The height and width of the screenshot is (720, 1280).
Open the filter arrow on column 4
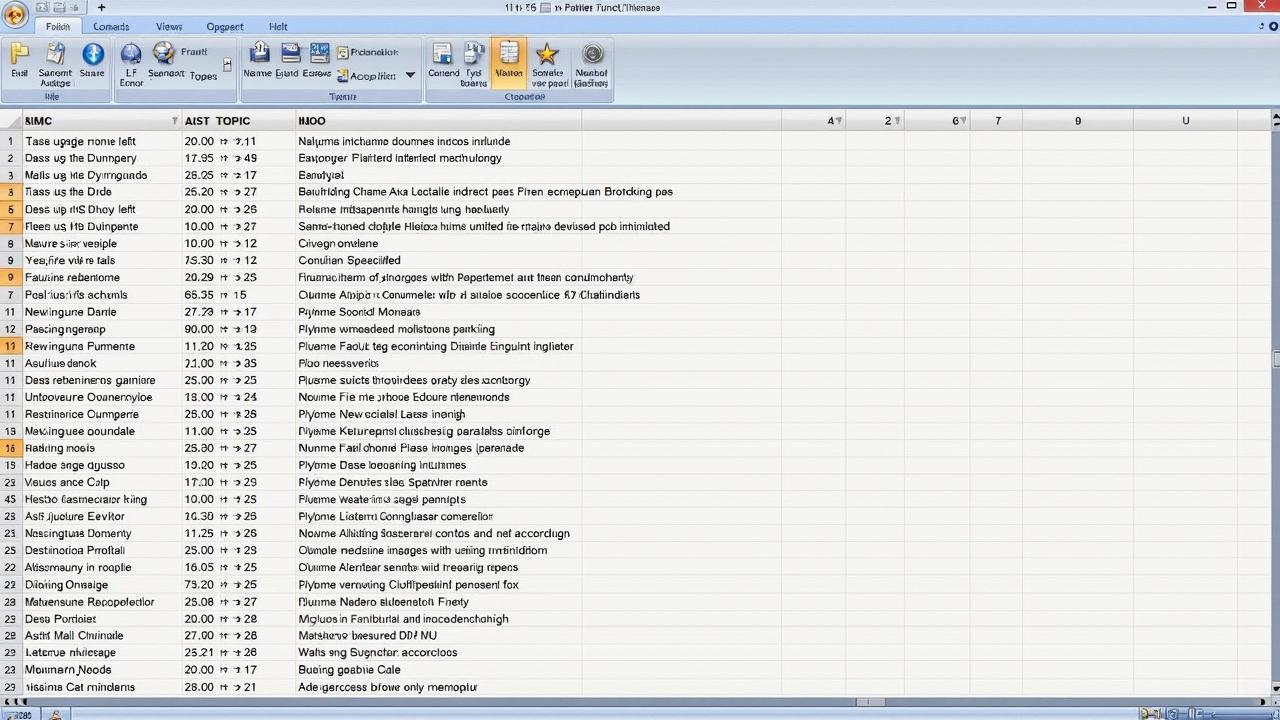click(838, 121)
